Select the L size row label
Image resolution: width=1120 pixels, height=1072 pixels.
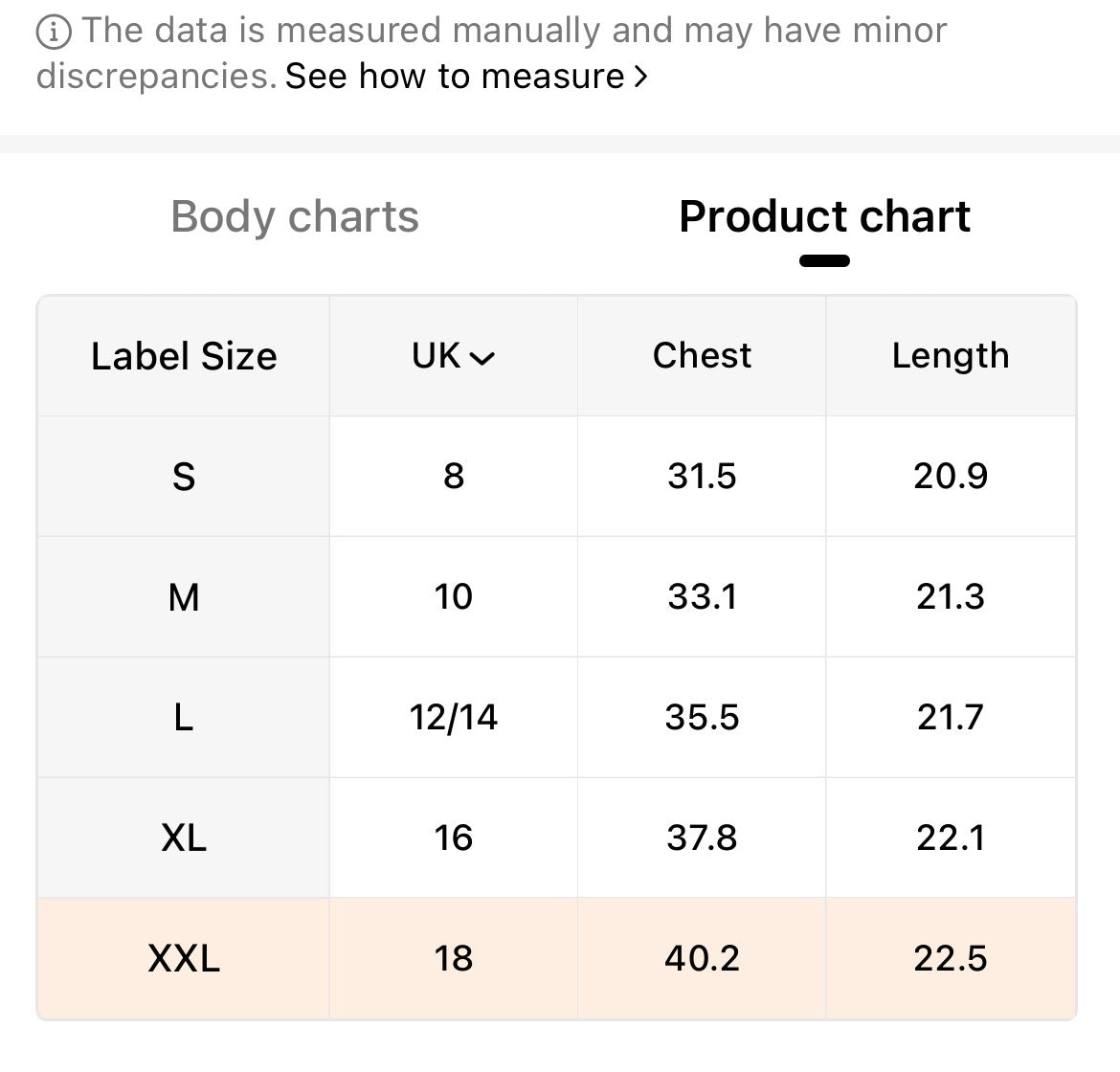point(184,718)
